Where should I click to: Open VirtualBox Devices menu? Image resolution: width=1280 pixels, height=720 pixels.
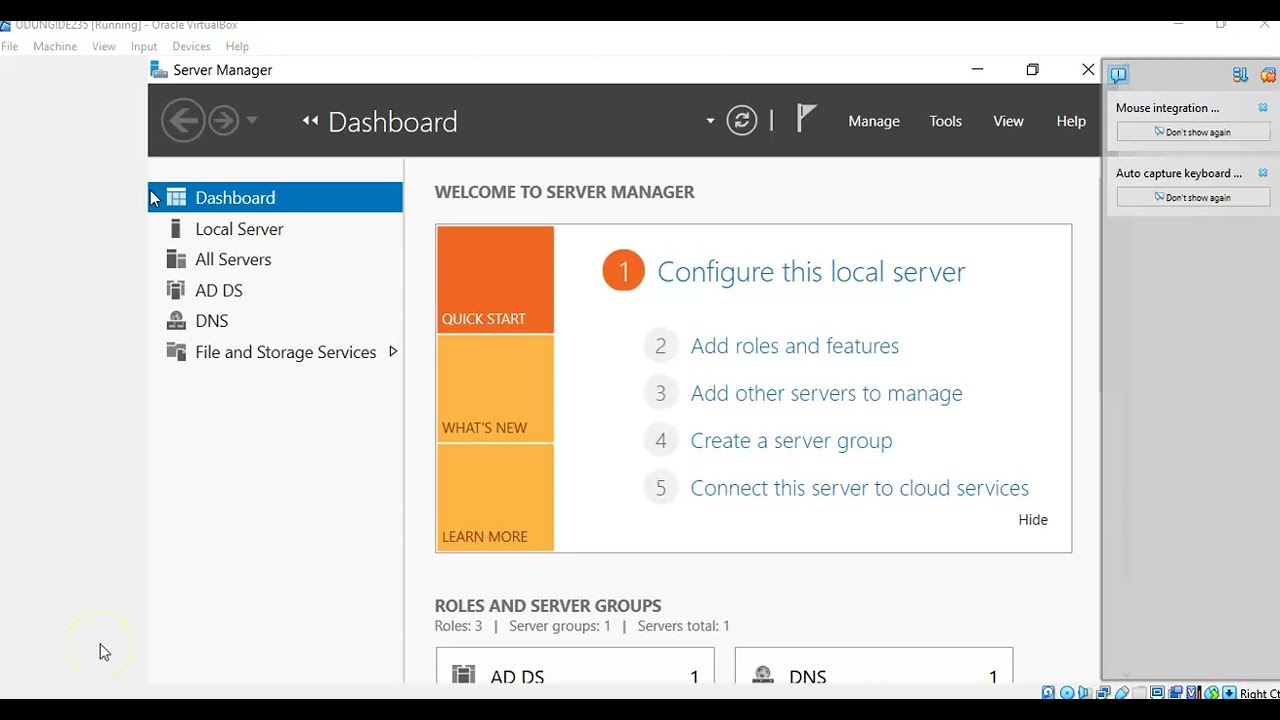tap(191, 46)
